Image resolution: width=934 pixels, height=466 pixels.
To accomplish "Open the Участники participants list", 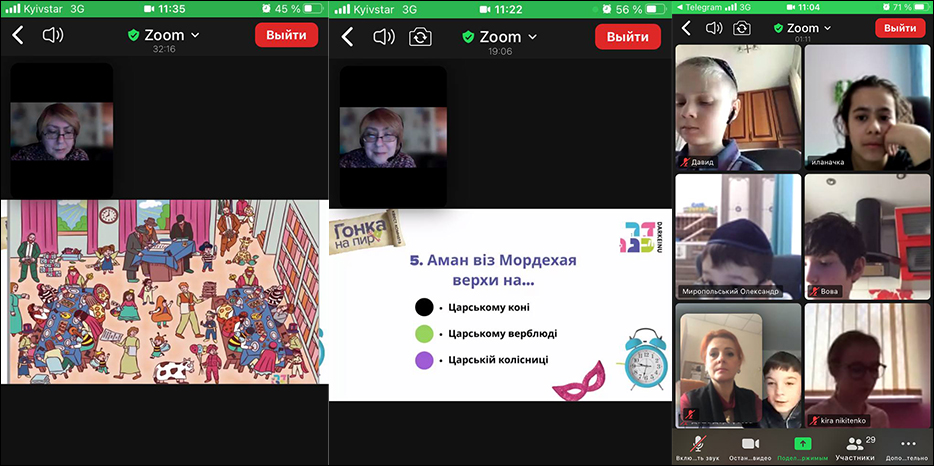I will tap(855, 447).
